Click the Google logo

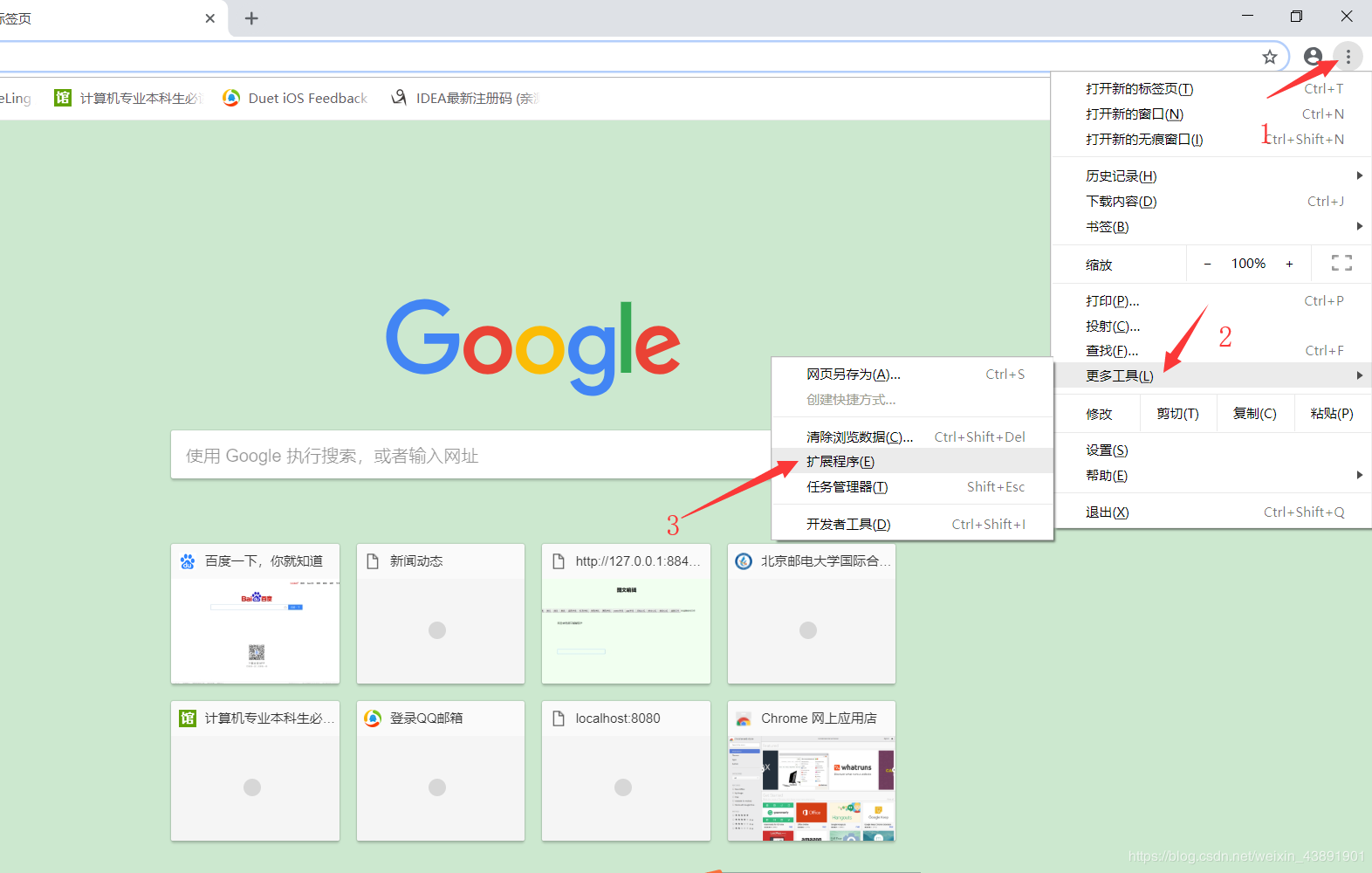[x=533, y=347]
